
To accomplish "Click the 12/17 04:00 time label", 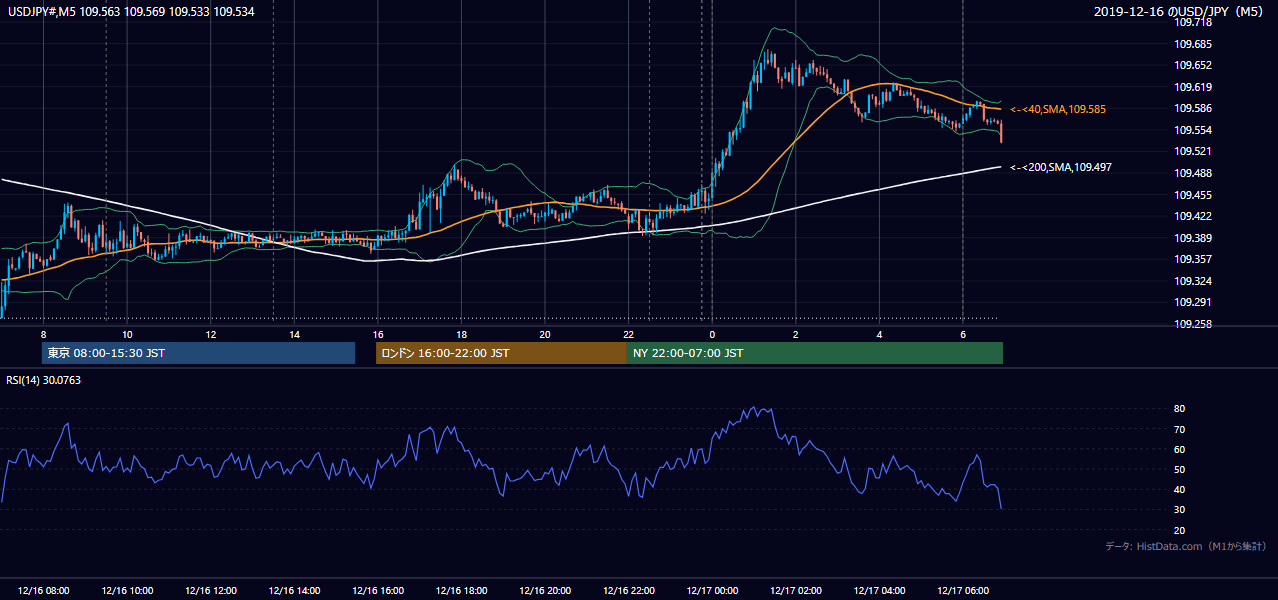I will coord(880,591).
